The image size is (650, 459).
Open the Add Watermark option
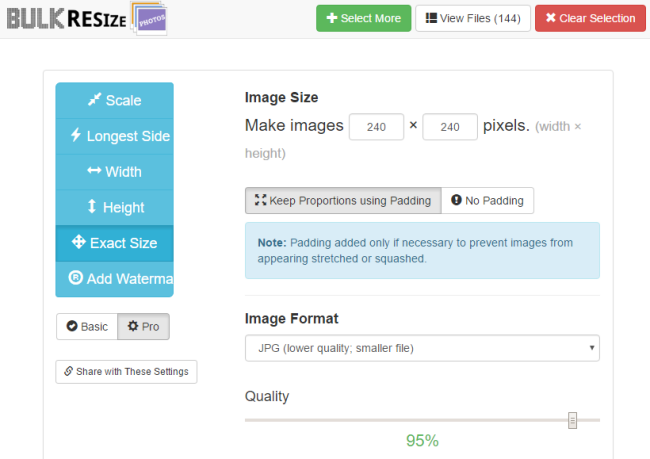point(114,279)
